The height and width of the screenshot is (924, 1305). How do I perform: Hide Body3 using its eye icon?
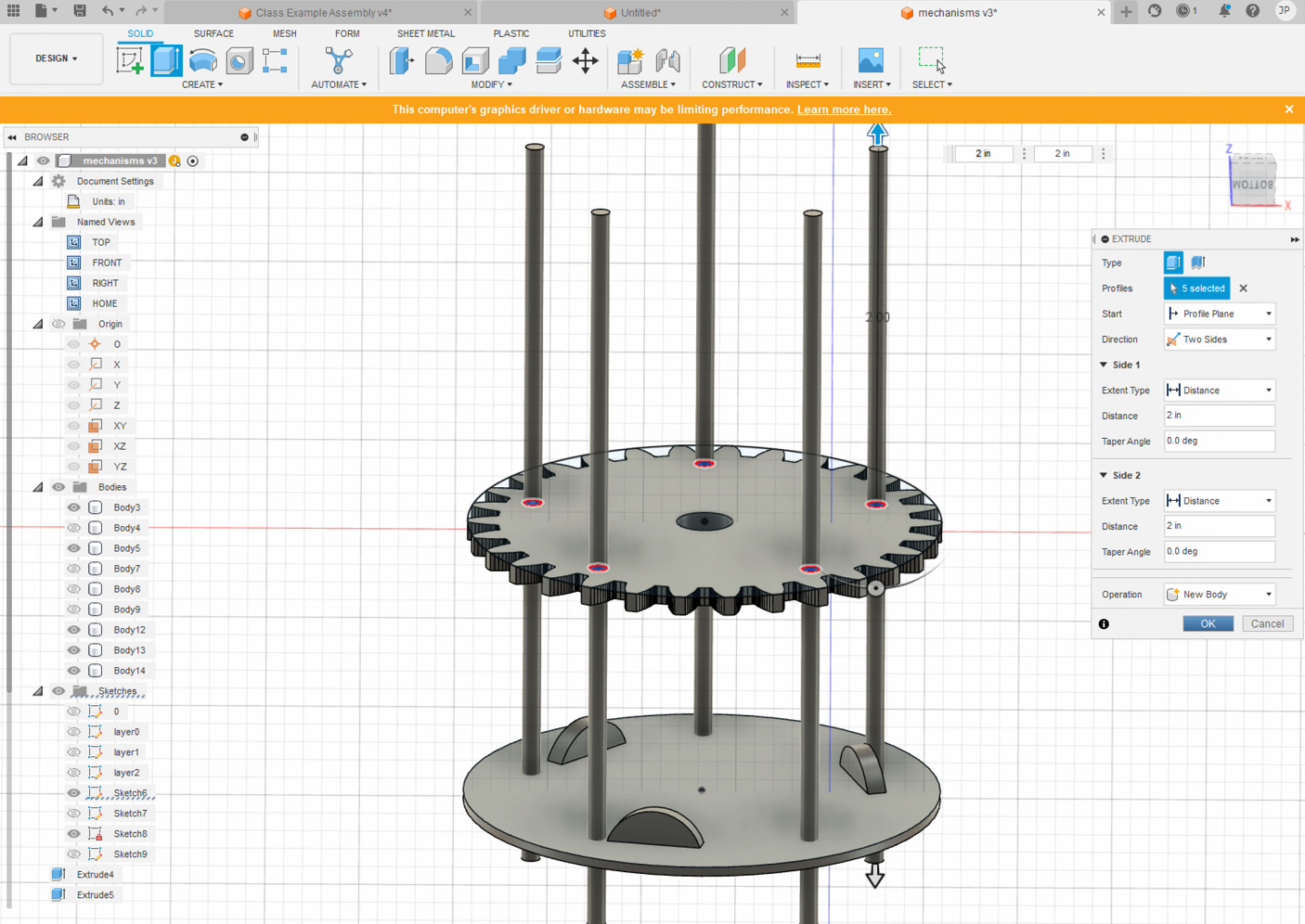pos(74,507)
